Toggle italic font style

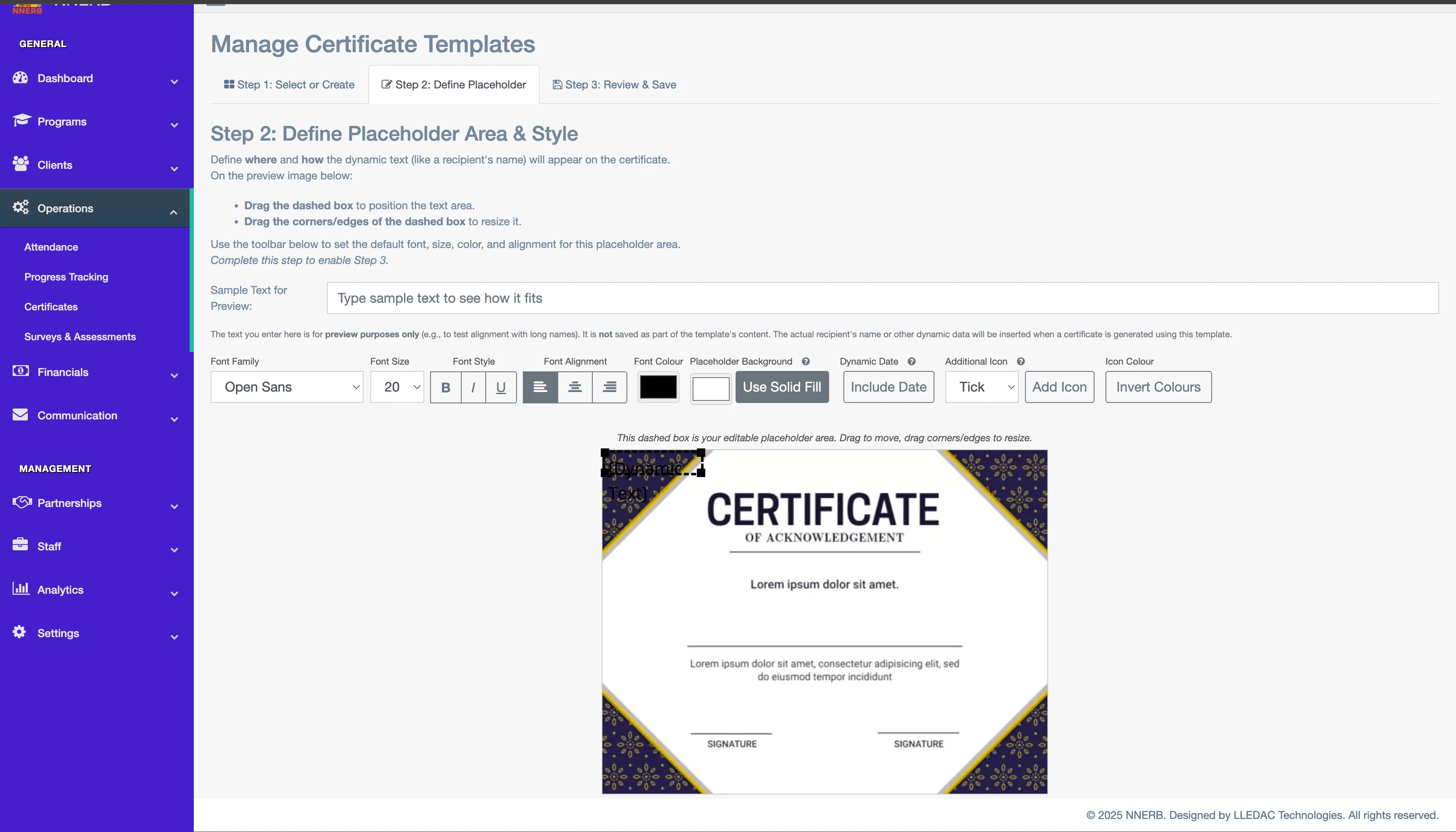(473, 387)
